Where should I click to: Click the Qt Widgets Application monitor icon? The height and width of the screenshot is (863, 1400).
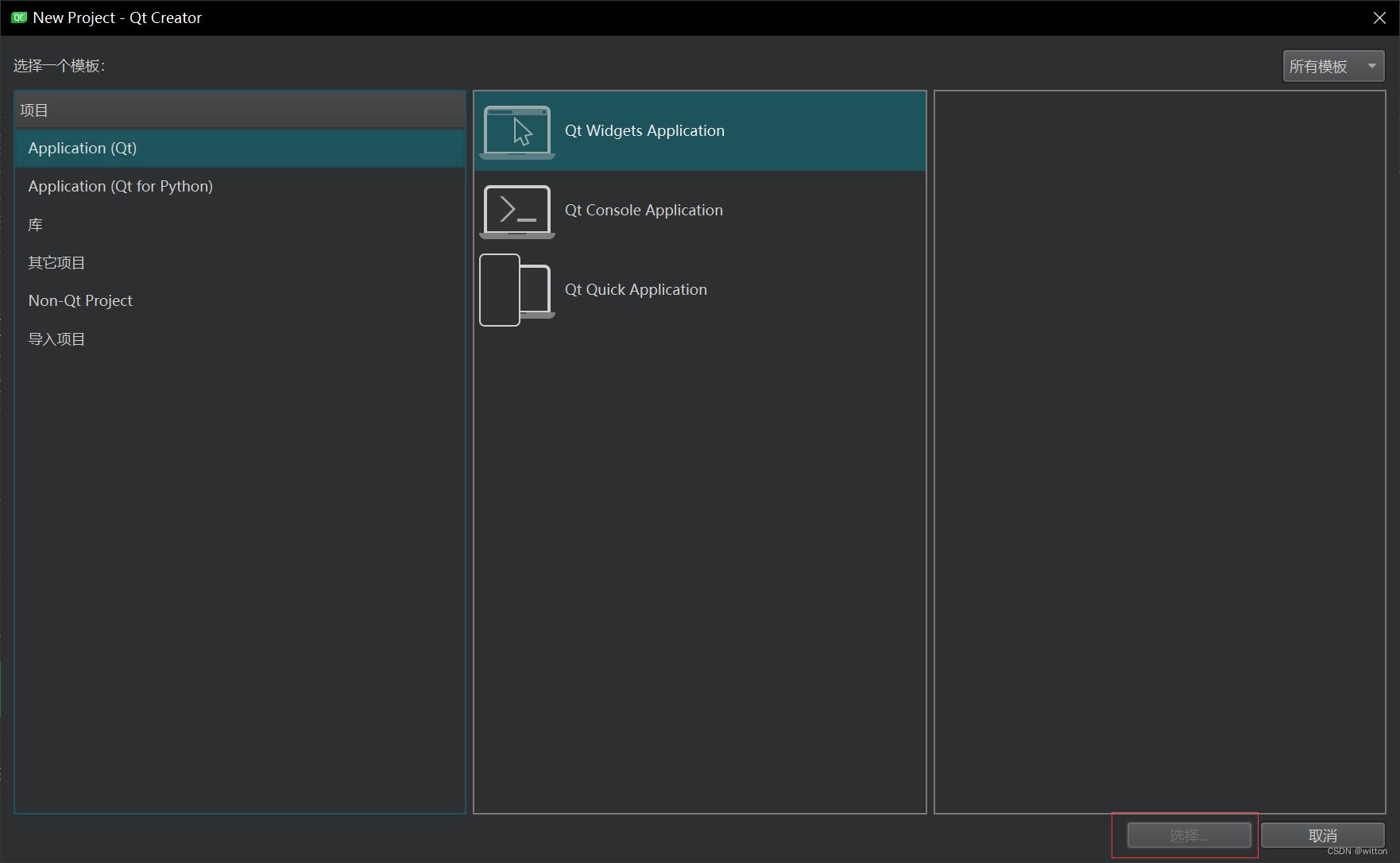(517, 132)
